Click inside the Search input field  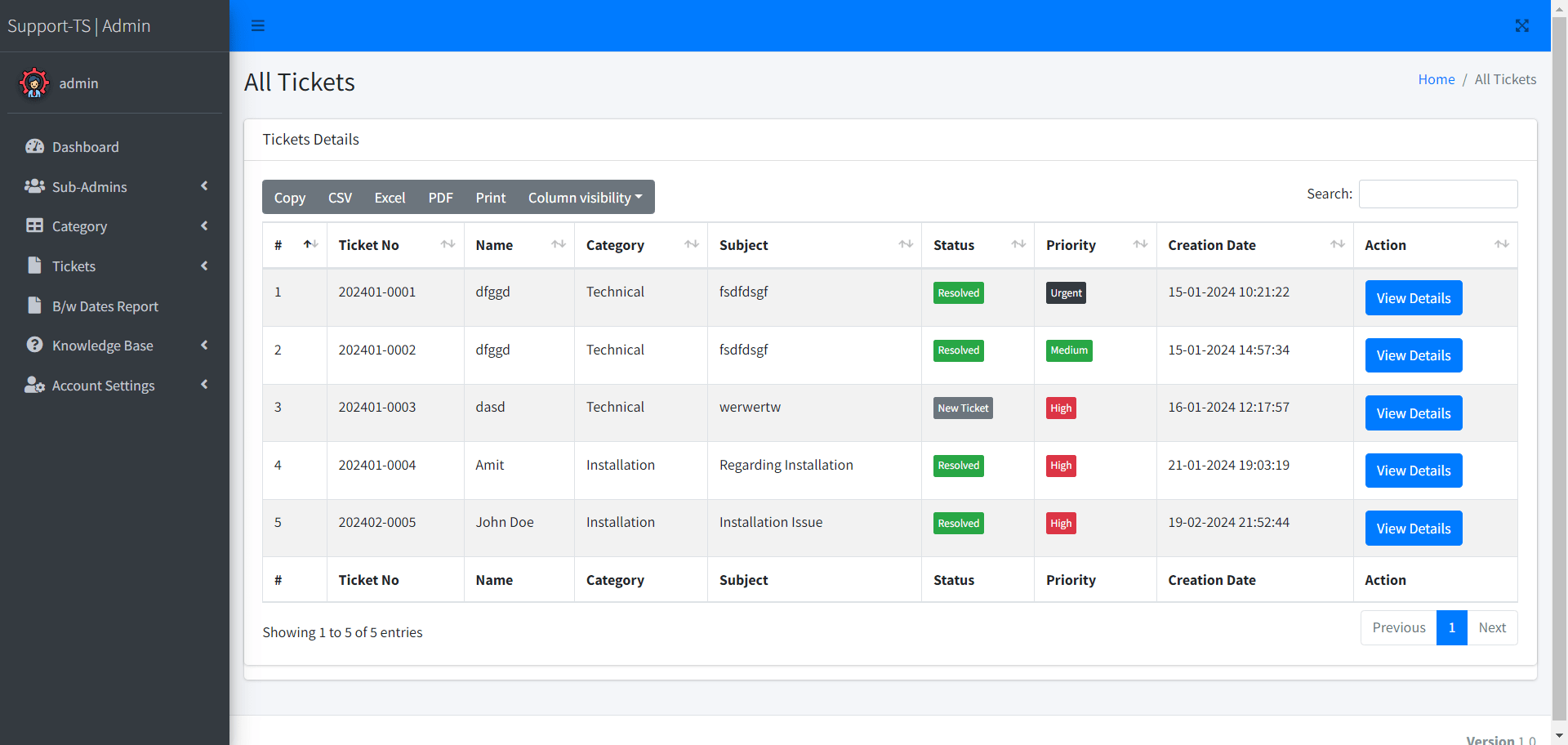click(1437, 194)
